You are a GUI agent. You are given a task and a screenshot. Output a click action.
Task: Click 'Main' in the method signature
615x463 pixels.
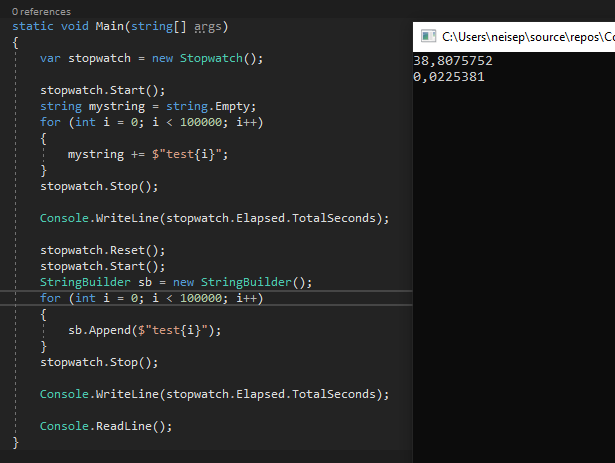pos(109,26)
